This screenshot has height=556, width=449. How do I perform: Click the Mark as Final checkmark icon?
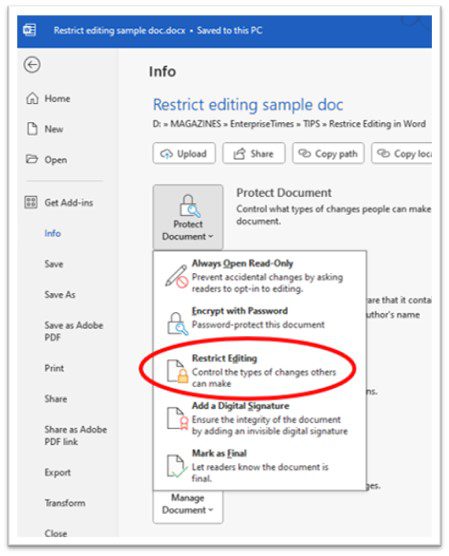pos(177,466)
